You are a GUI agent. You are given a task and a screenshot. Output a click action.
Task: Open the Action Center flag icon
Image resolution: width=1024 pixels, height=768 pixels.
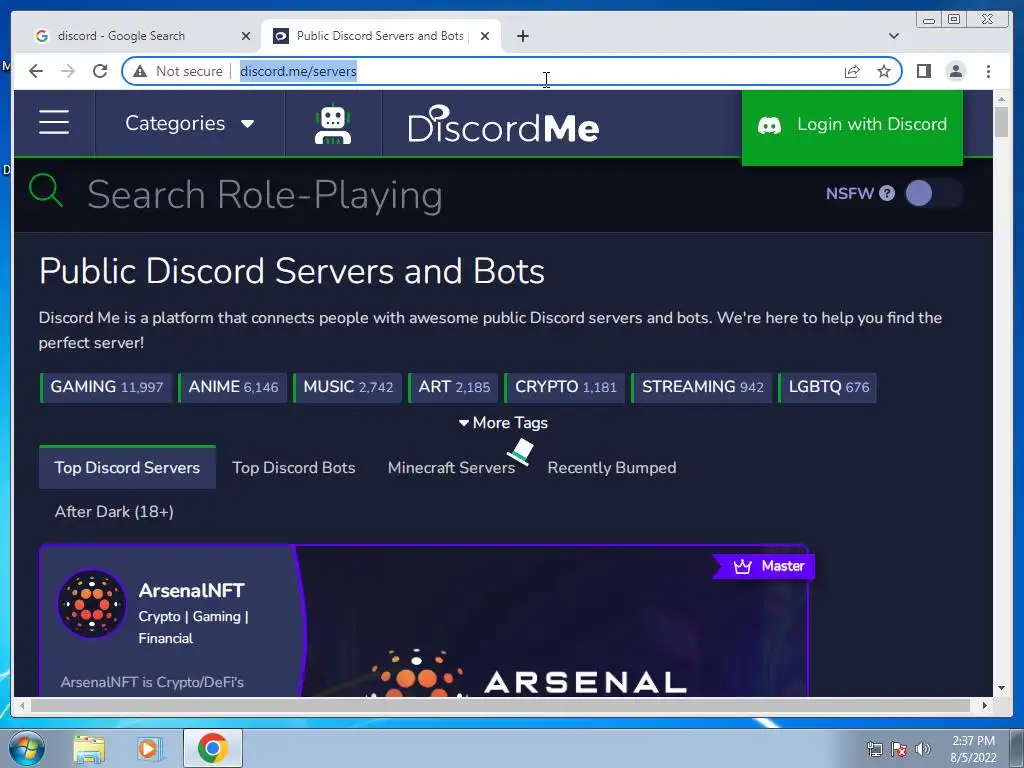899,749
